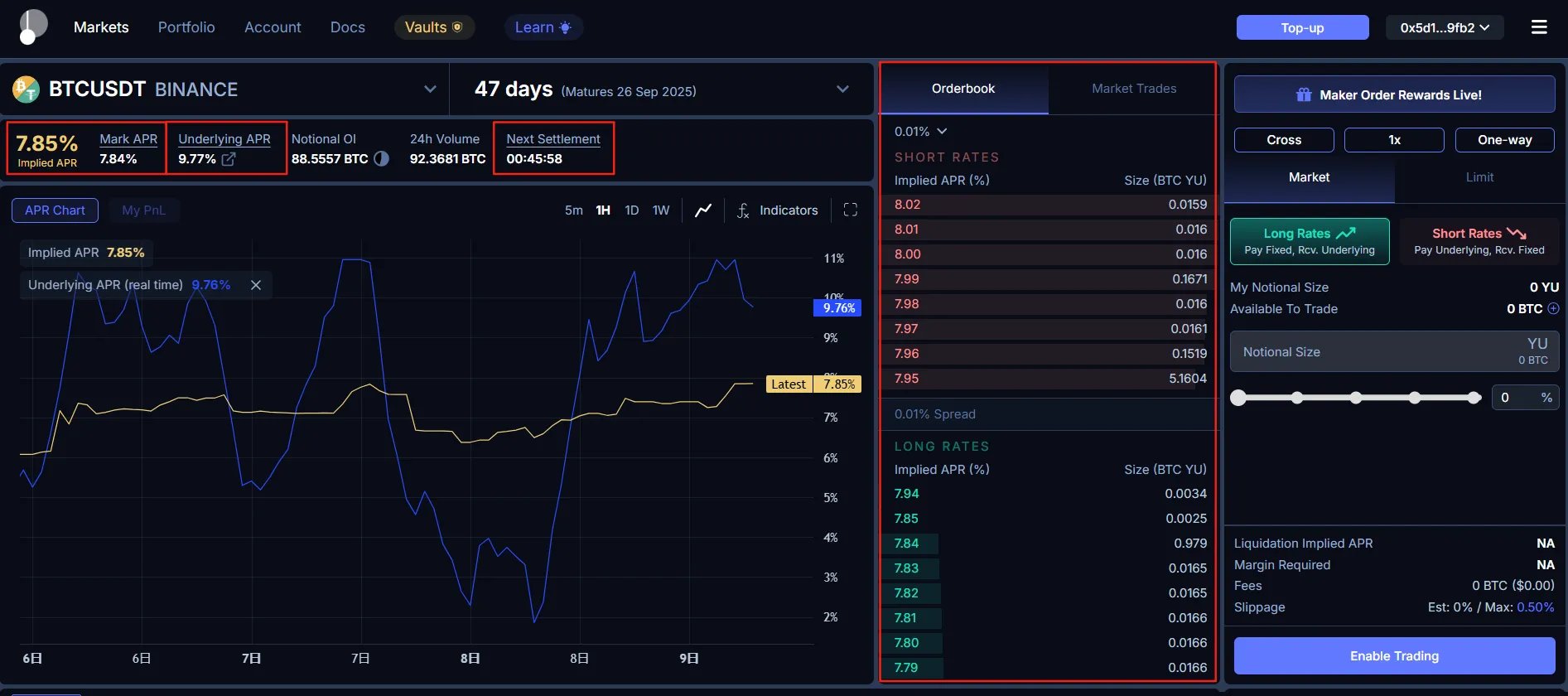1568x696 pixels.
Task: Select the 7.95 short rate row
Action: coord(1049,379)
